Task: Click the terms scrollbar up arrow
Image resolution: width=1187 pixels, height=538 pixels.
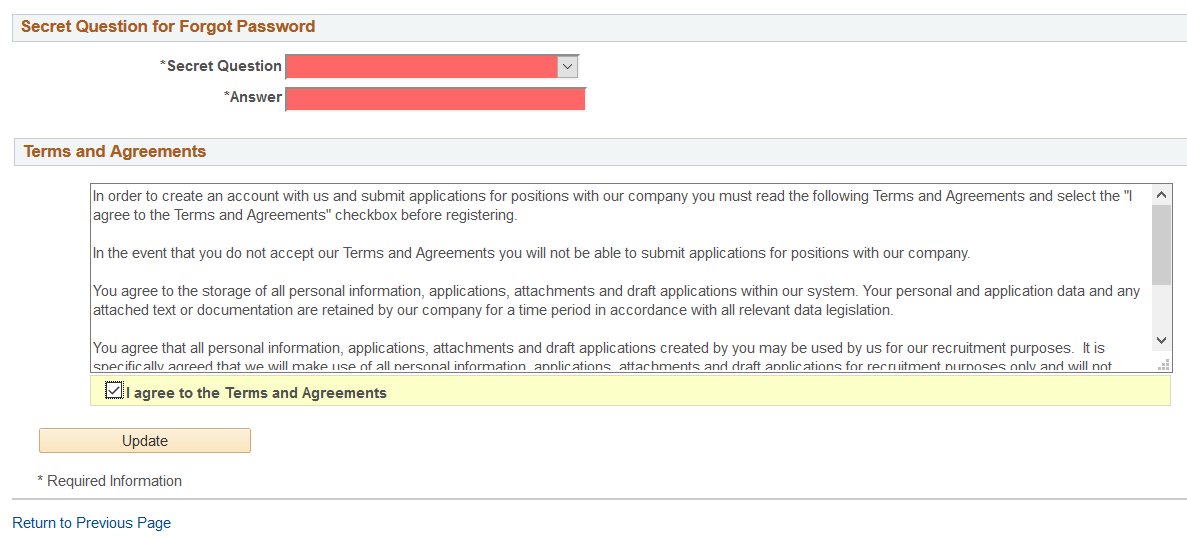Action: [1161, 195]
